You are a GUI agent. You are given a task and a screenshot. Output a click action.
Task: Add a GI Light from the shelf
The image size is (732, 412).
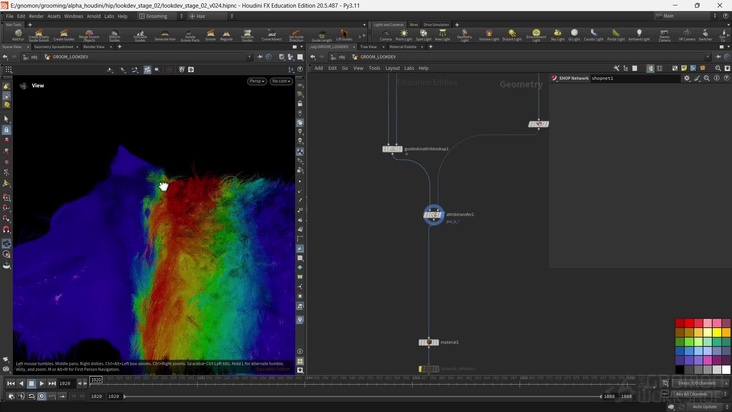(574, 35)
